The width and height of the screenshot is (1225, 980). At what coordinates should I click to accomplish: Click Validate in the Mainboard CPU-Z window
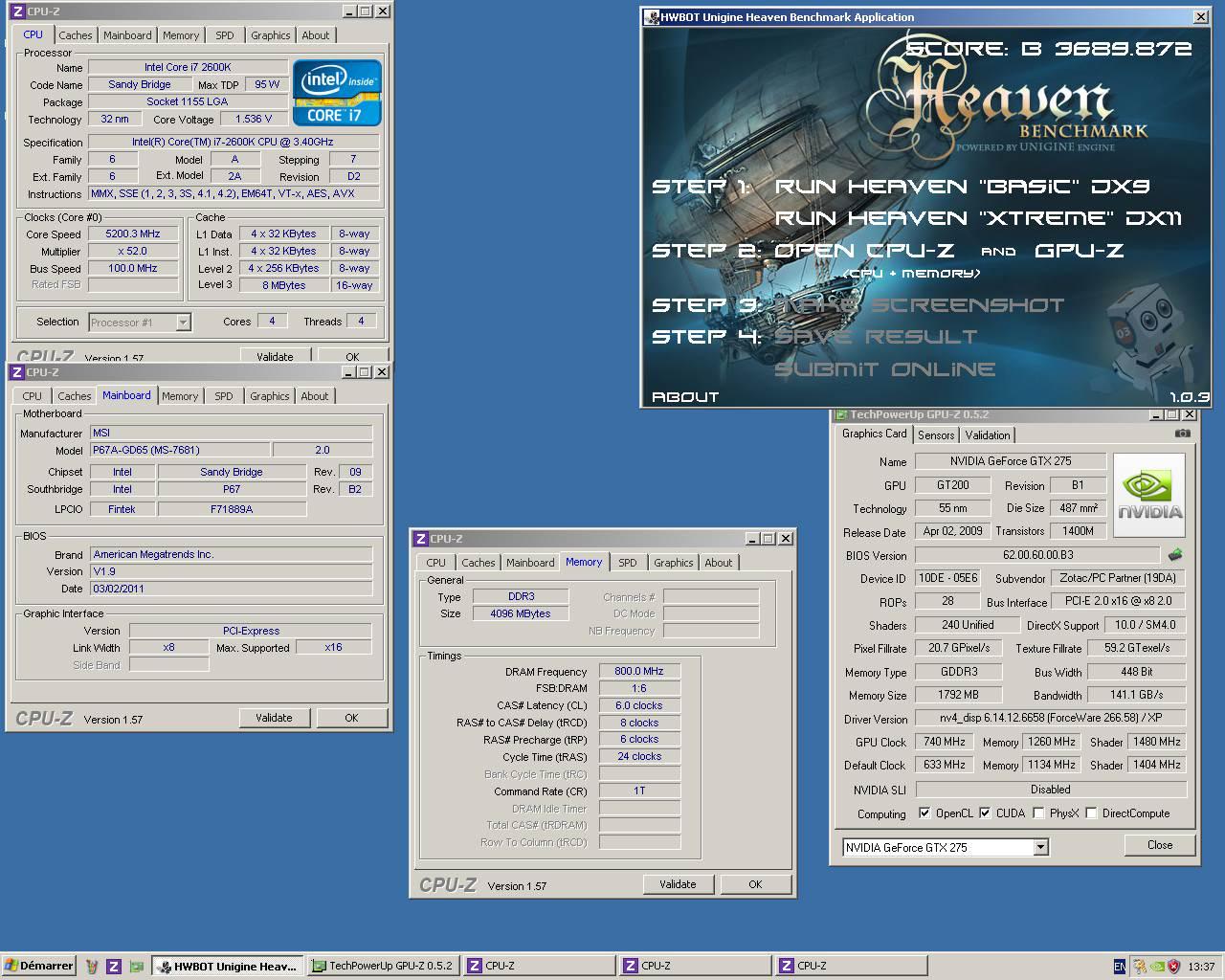(x=274, y=718)
